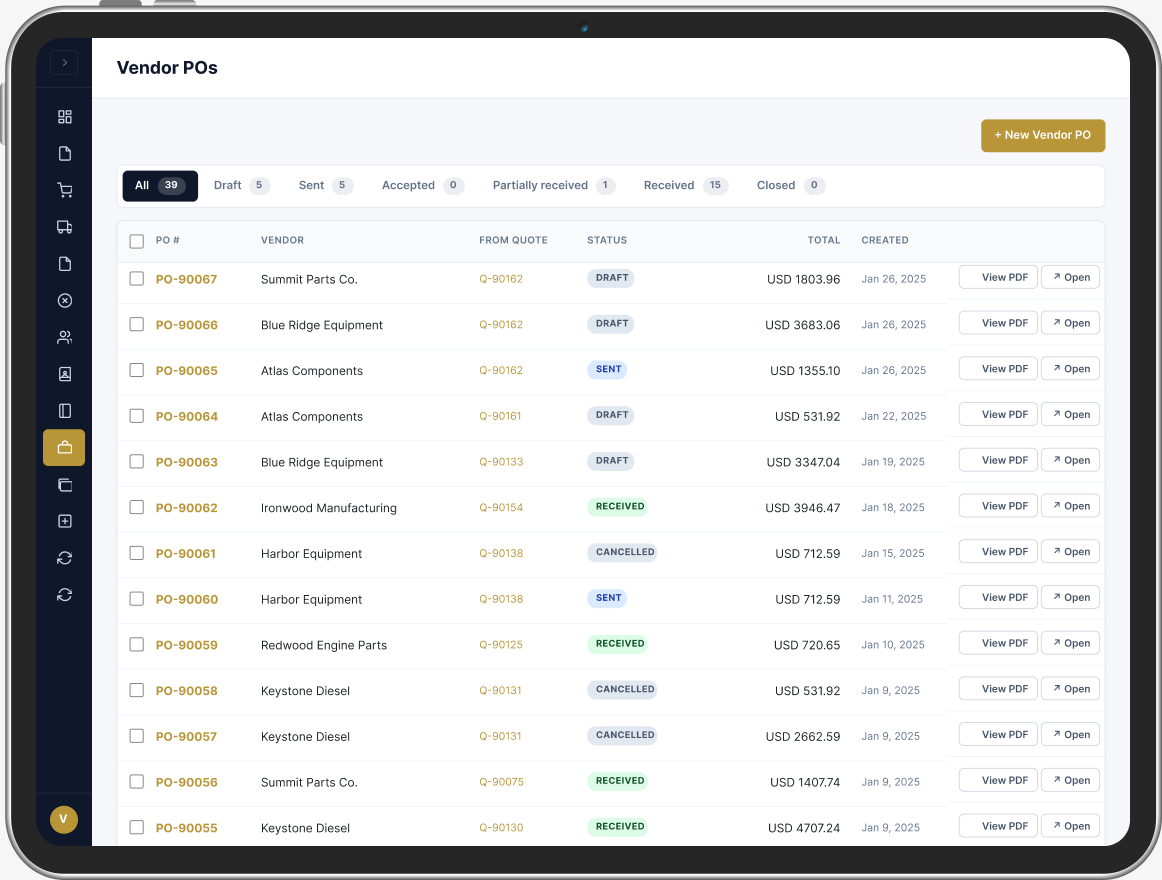Image resolution: width=1162 pixels, height=880 pixels.
Task: Open the lower sync arrows icon in sidebar
Action: click(x=64, y=595)
